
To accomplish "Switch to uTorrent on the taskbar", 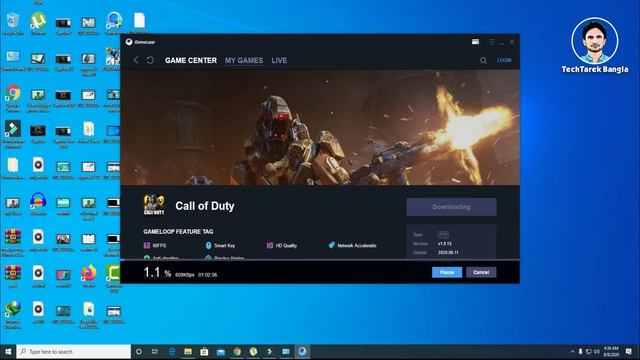I will [253, 351].
